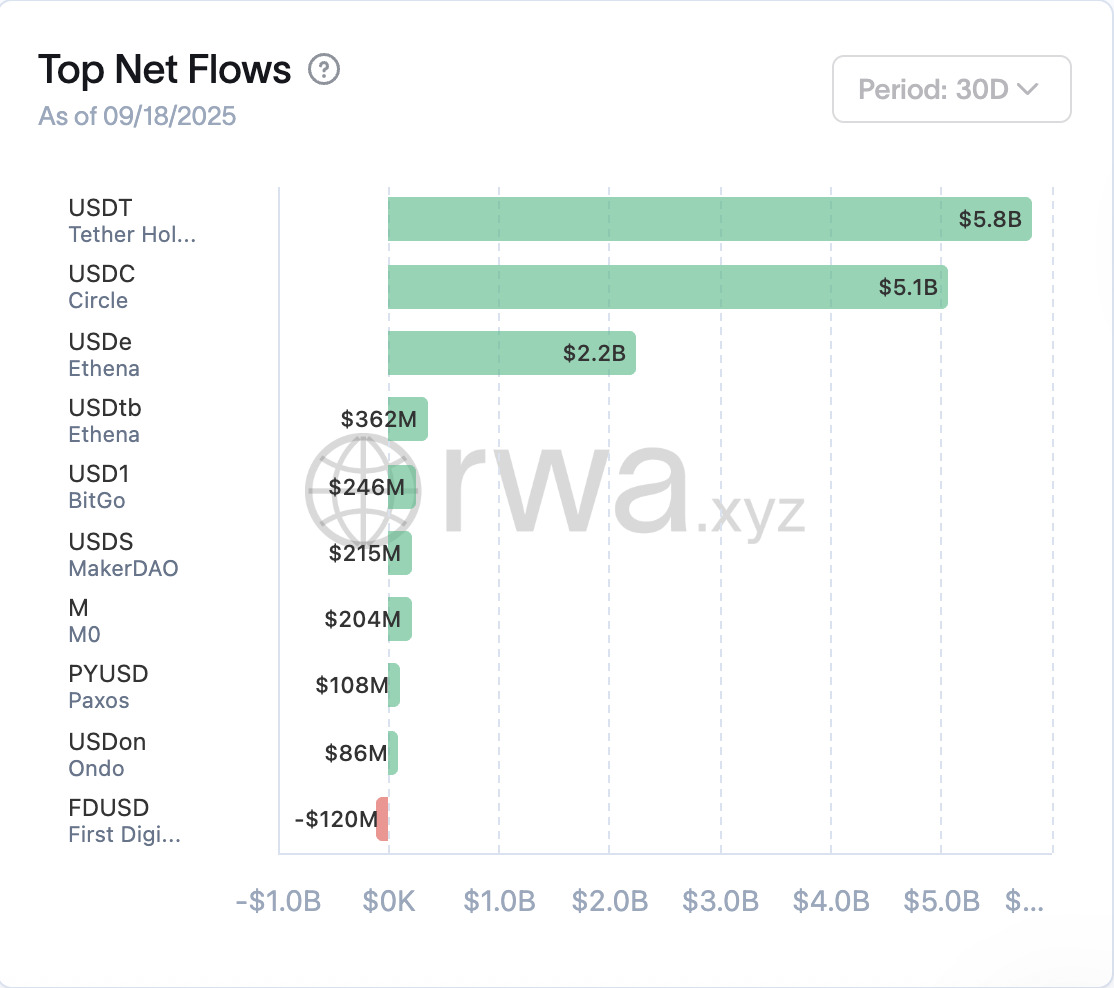Click the Paxos link under PYUSD
Screen dimensions: 1114x988
click(x=96, y=700)
